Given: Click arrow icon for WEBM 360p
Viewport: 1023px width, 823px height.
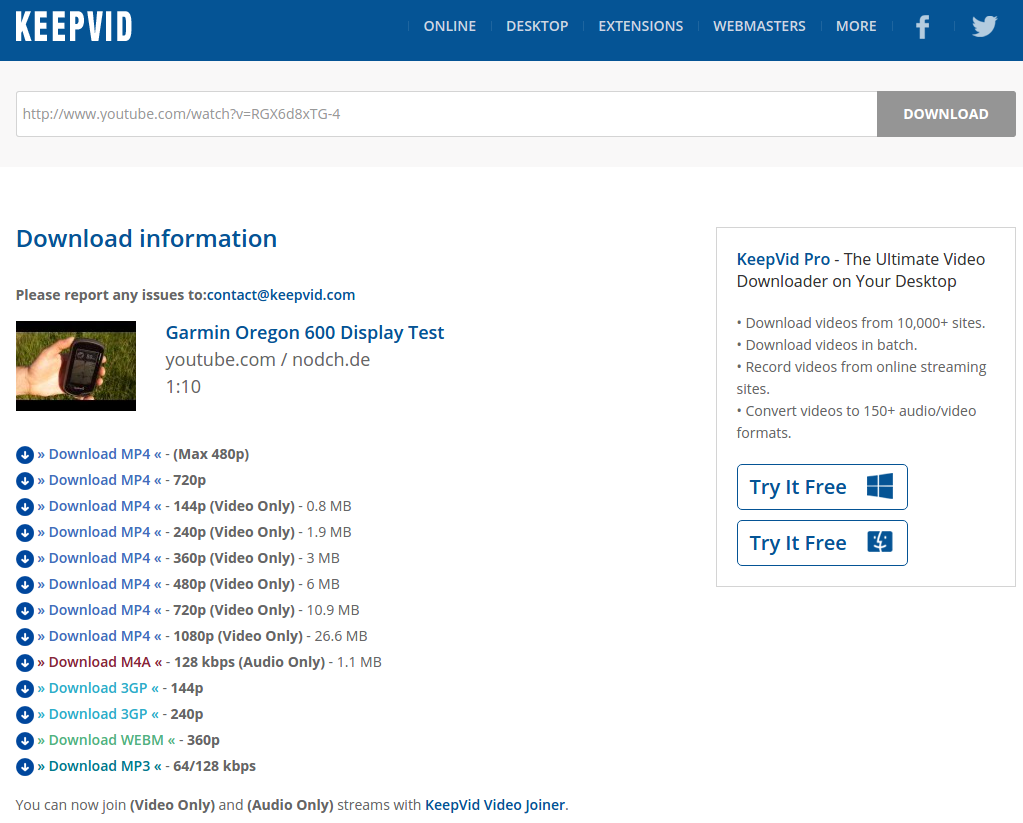Looking at the screenshot, I should point(25,741).
